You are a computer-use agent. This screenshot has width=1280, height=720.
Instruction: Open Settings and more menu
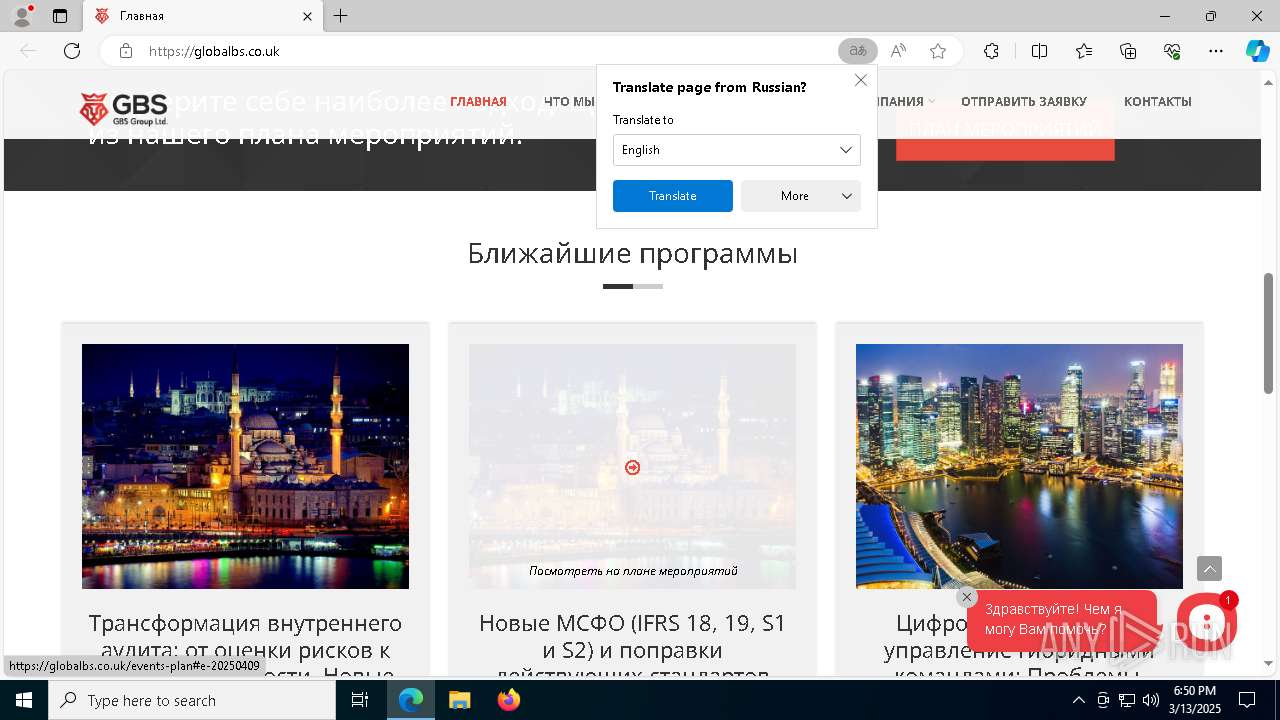(x=1216, y=51)
